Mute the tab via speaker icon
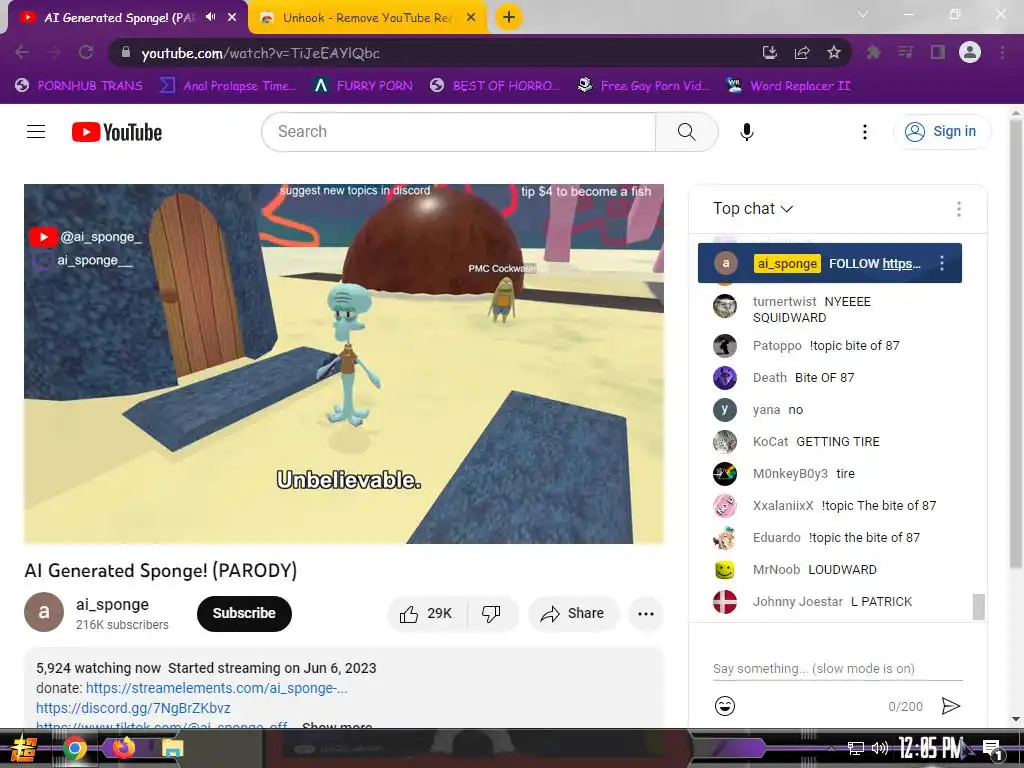The height and width of the screenshot is (768, 1024). (210, 17)
